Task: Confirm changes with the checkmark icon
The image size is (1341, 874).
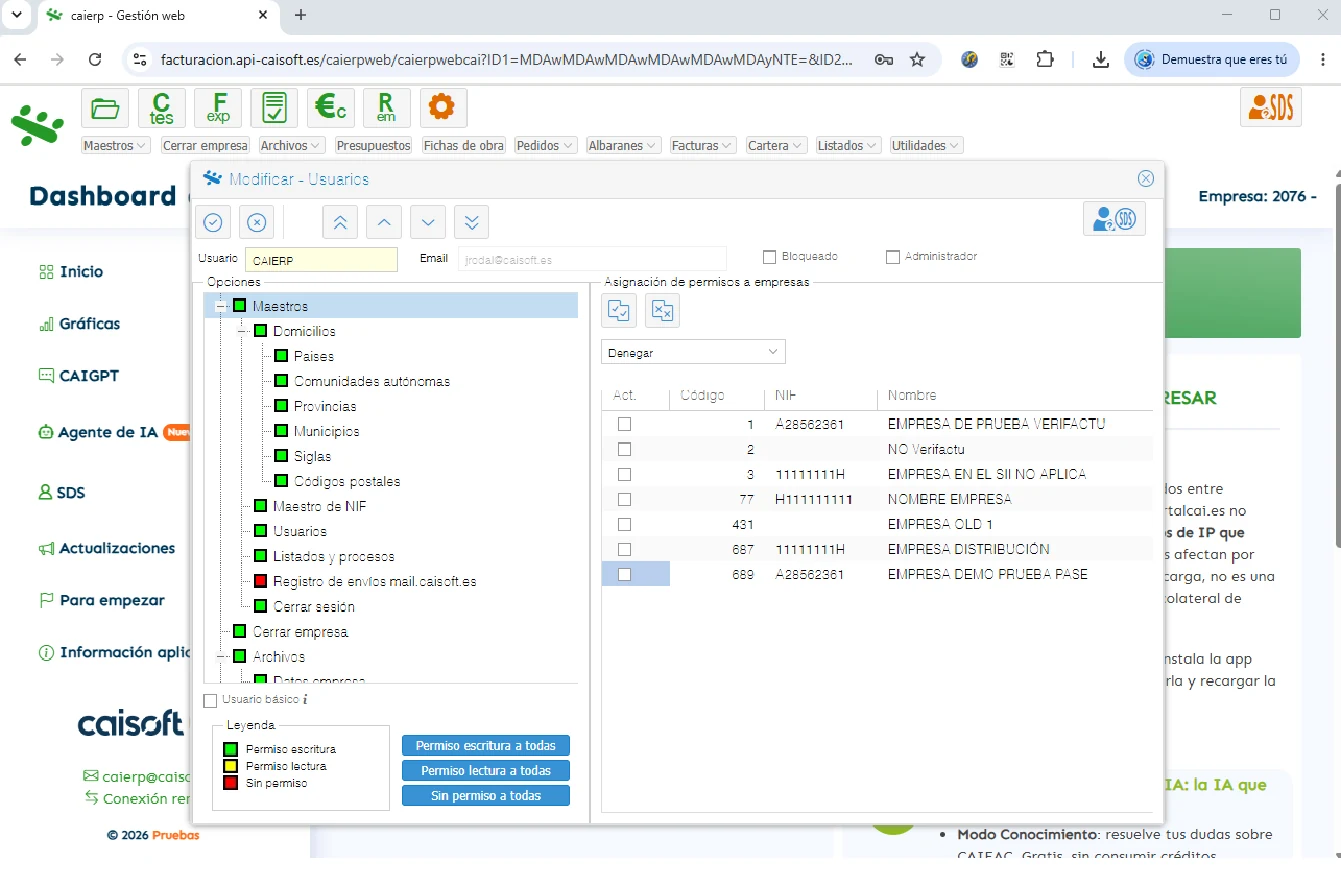Action: 213,221
